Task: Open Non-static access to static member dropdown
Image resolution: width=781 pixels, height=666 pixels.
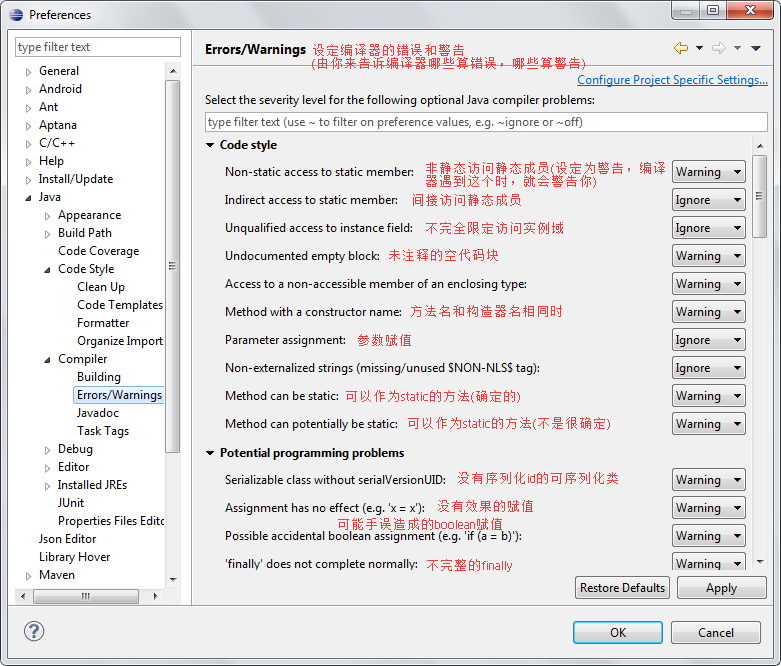Action: (708, 172)
